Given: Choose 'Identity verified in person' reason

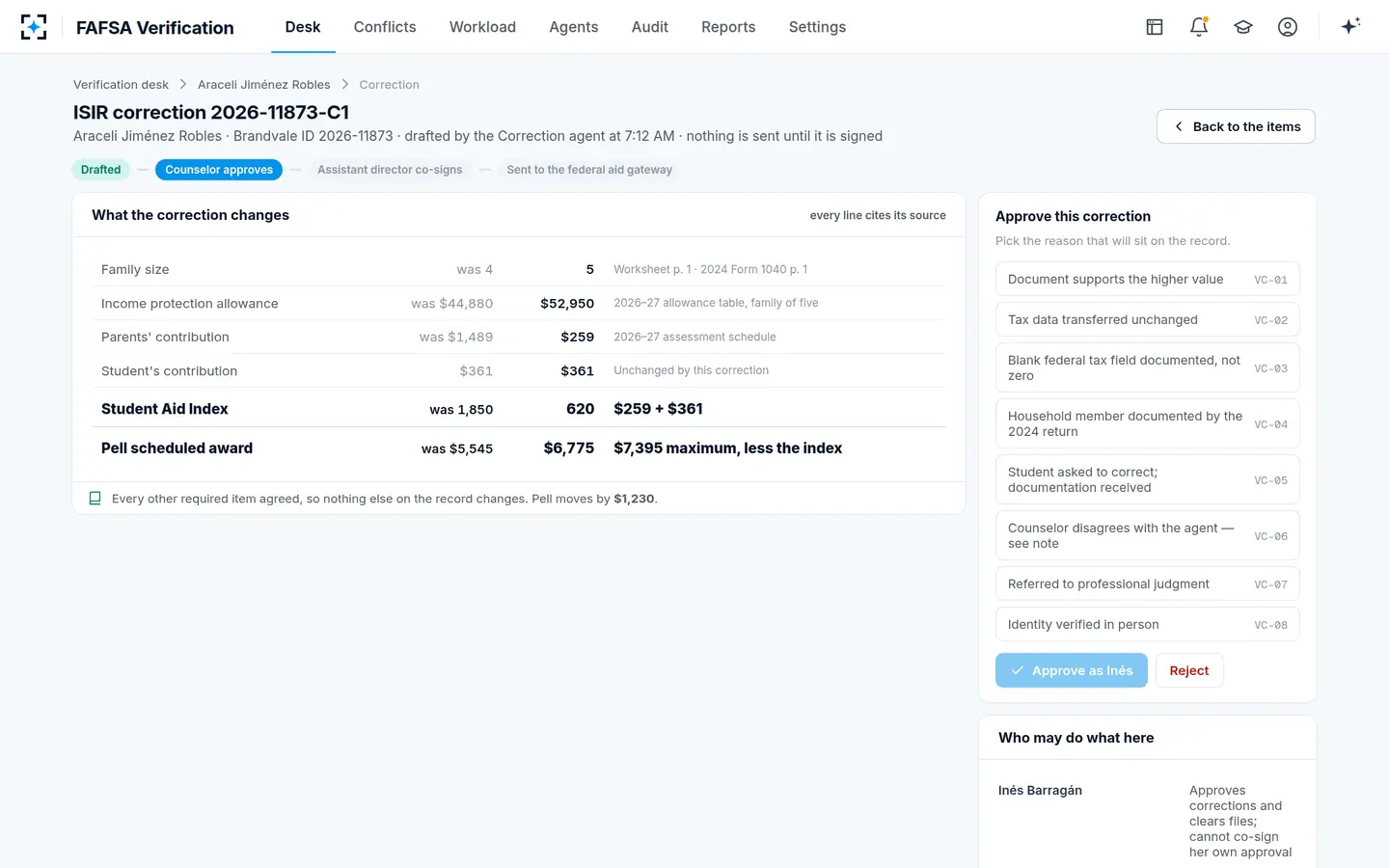Looking at the screenshot, I should pyautogui.click(x=1148, y=625).
